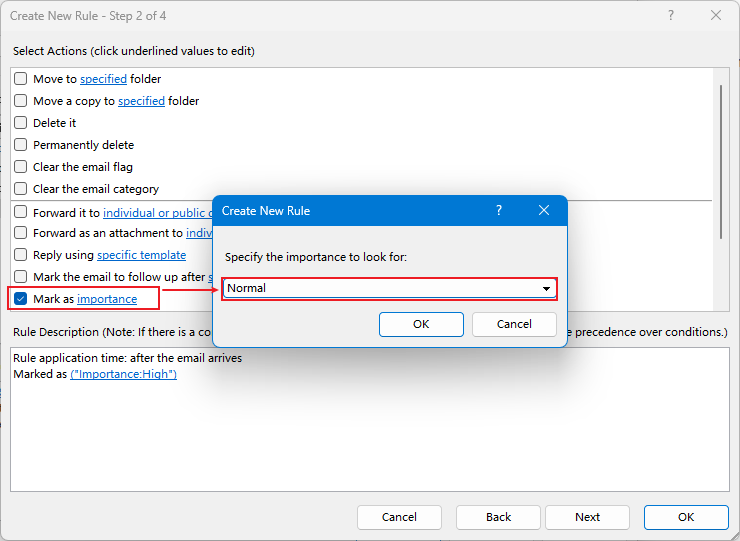Confirm importance with OK in popup dialog
The height and width of the screenshot is (541, 740).
(x=421, y=324)
